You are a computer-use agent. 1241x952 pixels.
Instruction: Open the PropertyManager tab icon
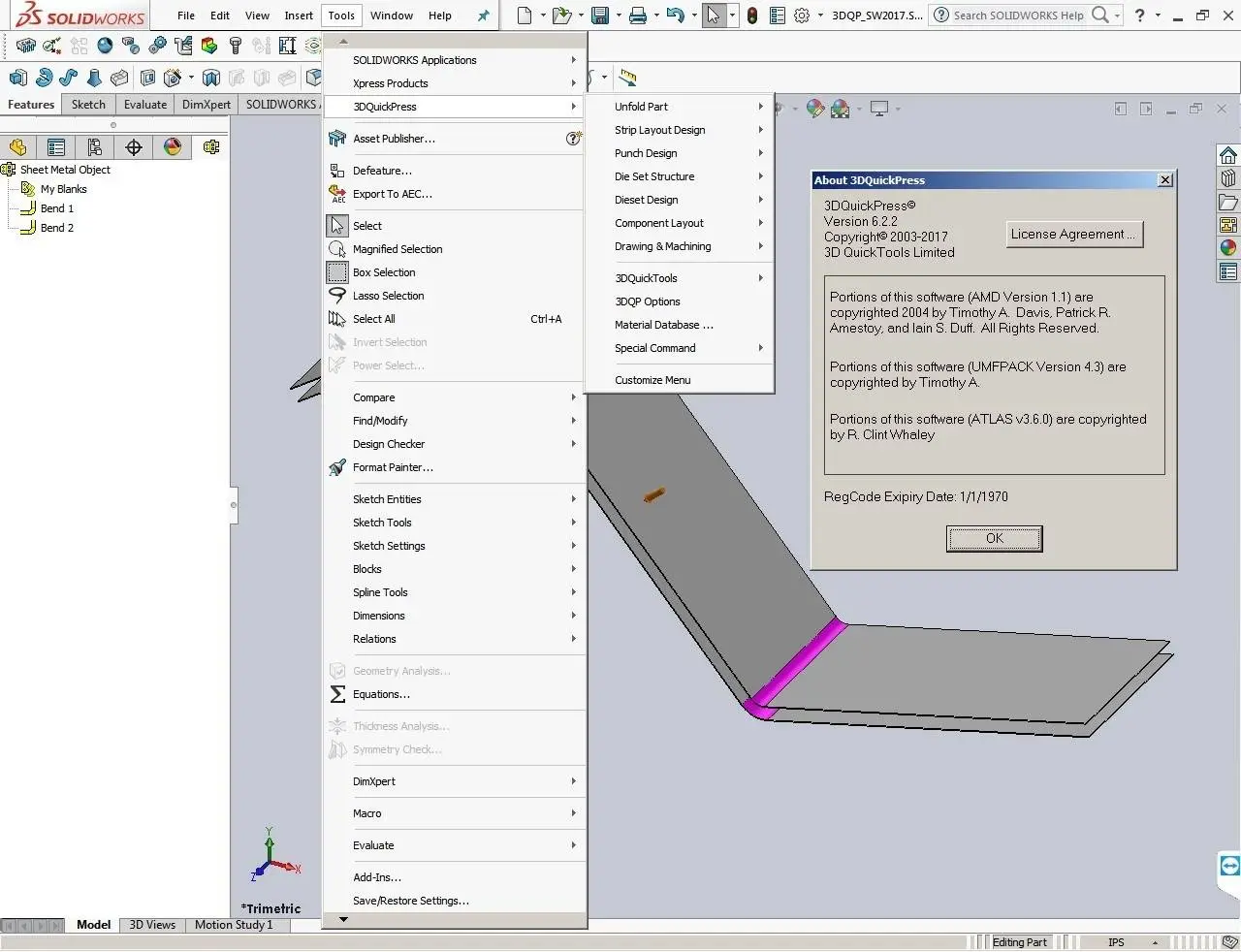click(x=56, y=147)
